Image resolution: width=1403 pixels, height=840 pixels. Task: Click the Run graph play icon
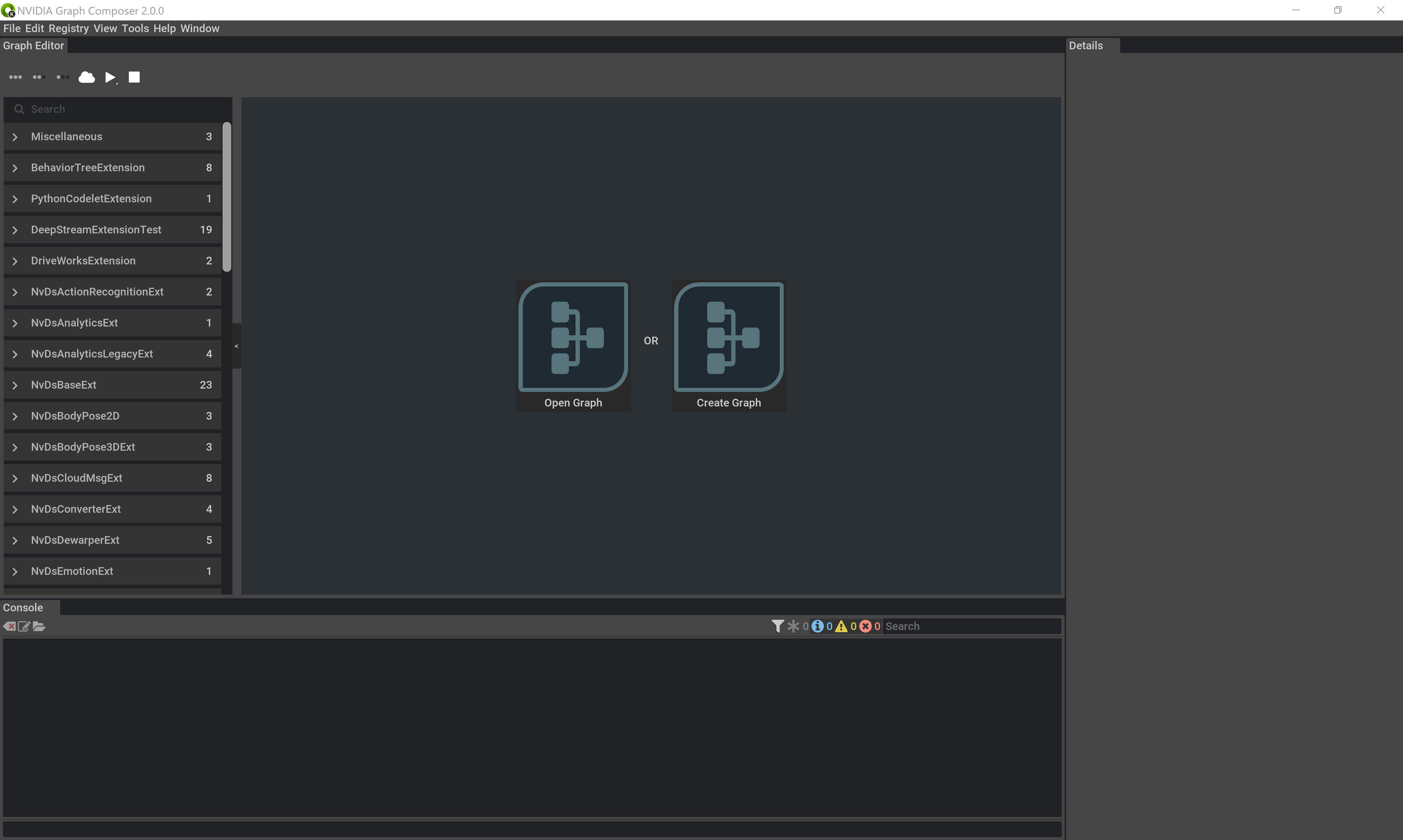[110, 77]
